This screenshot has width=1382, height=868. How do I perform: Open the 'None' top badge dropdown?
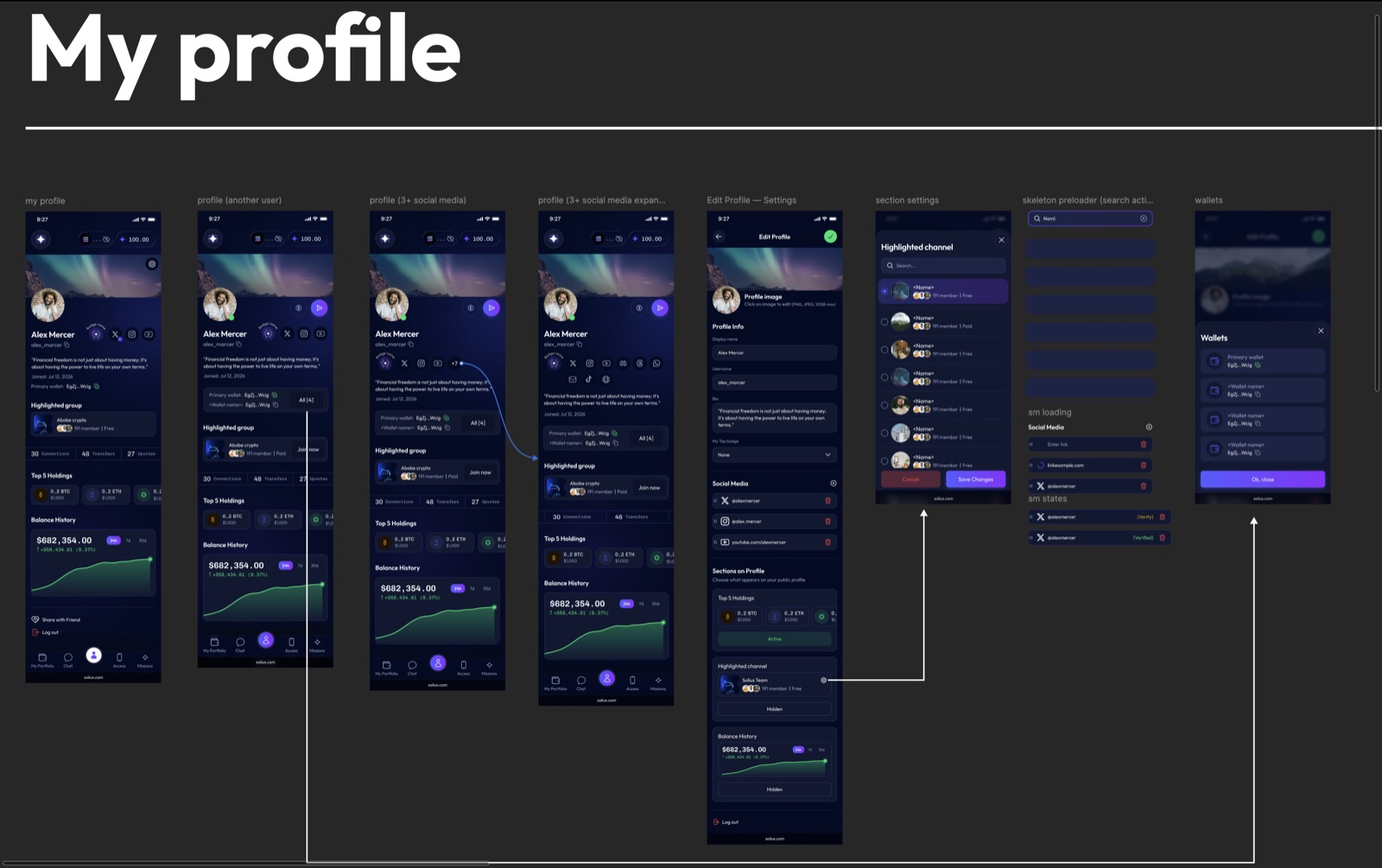[x=774, y=454]
